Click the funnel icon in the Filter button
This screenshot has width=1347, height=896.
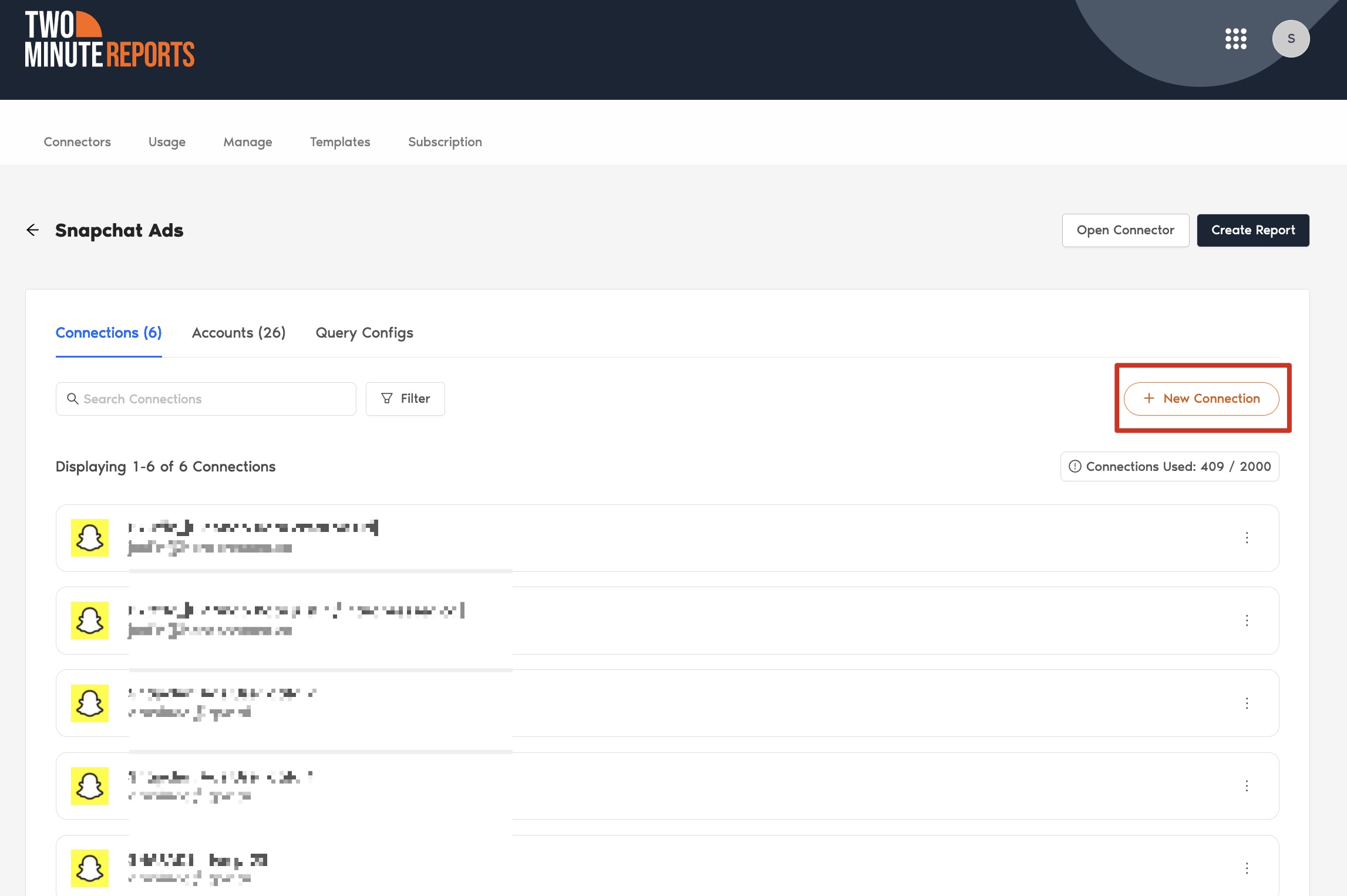(387, 399)
